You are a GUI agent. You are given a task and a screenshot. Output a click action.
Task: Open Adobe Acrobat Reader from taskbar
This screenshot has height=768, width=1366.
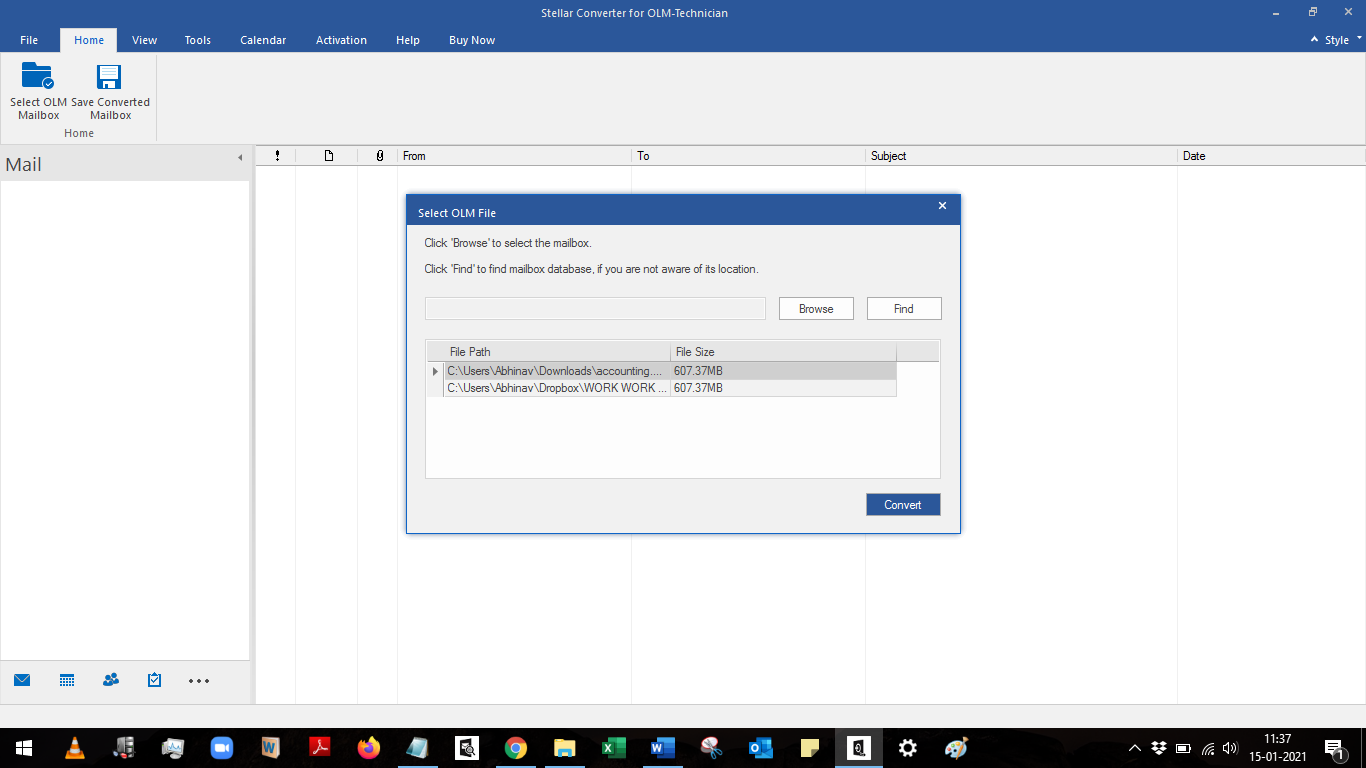pos(319,747)
